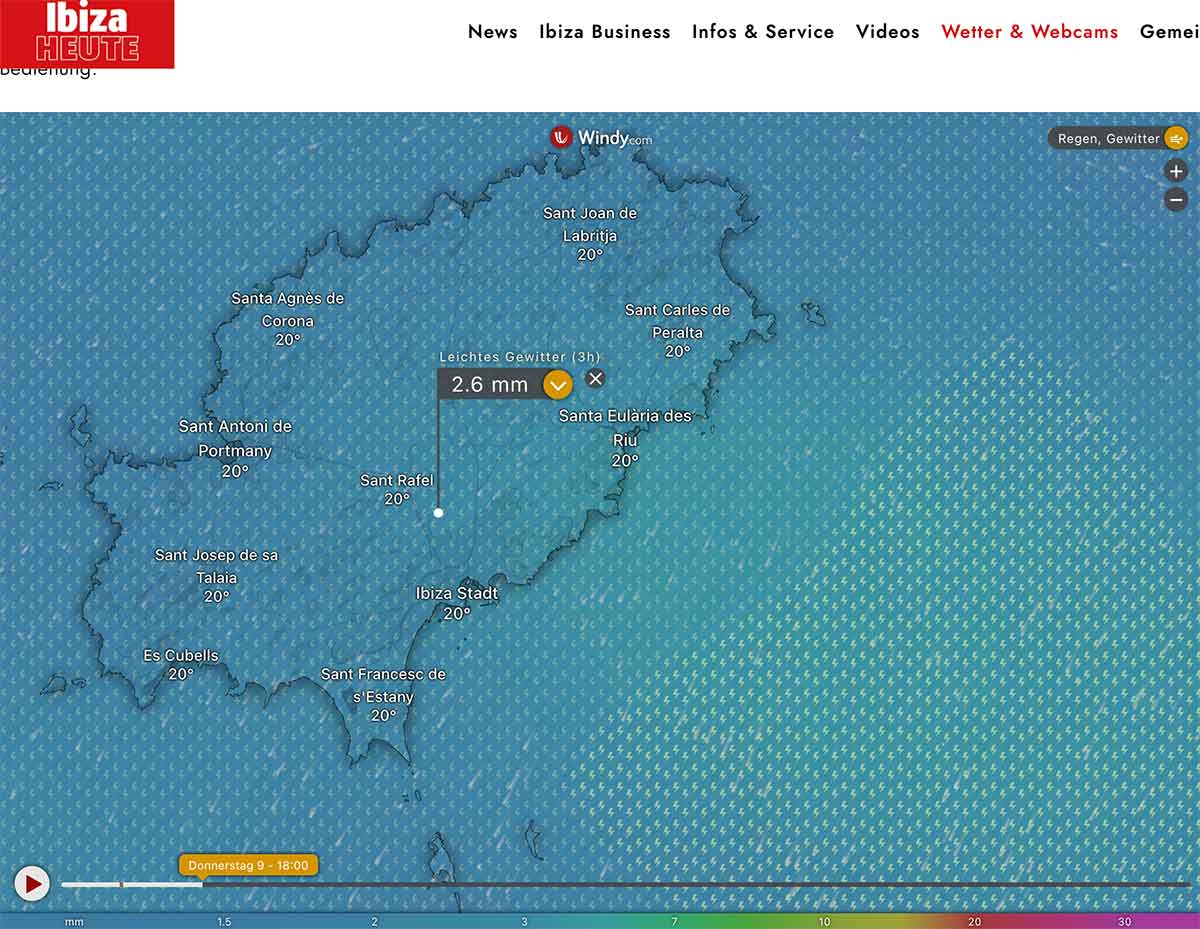Open the Infos & Service menu
The height and width of the screenshot is (929, 1200).
point(763,32)
